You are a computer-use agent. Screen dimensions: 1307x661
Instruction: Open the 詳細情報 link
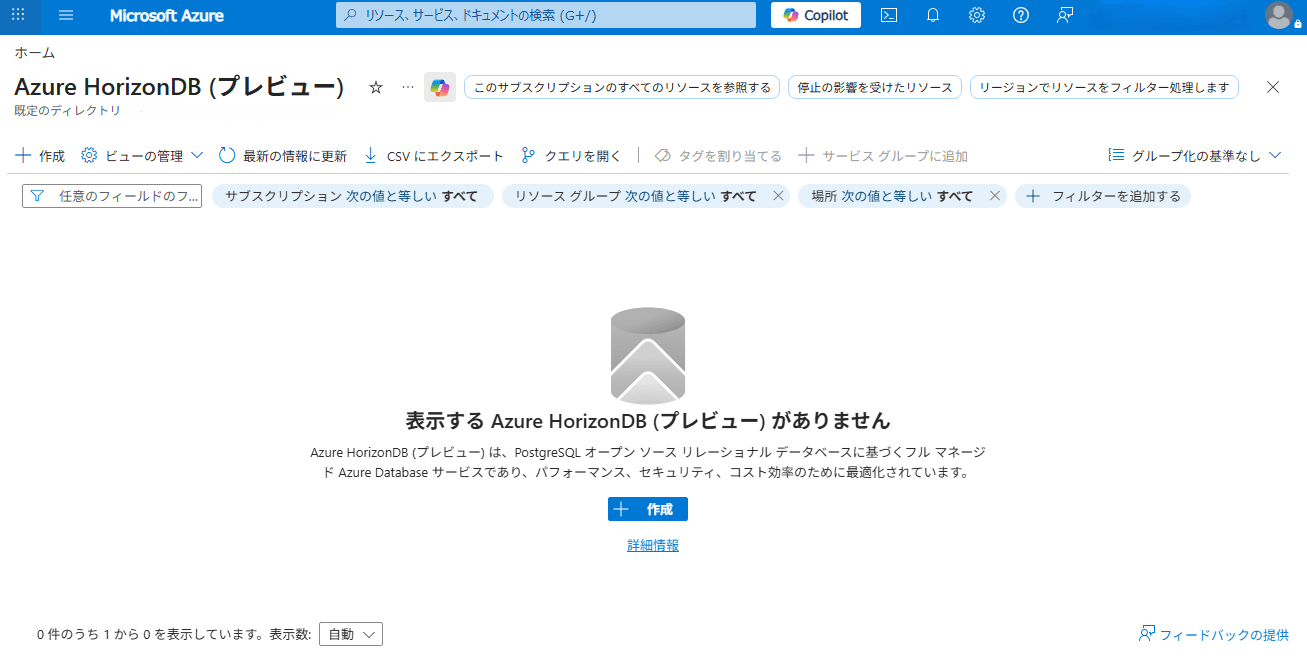pyautogui.click(x=653, y=545)
